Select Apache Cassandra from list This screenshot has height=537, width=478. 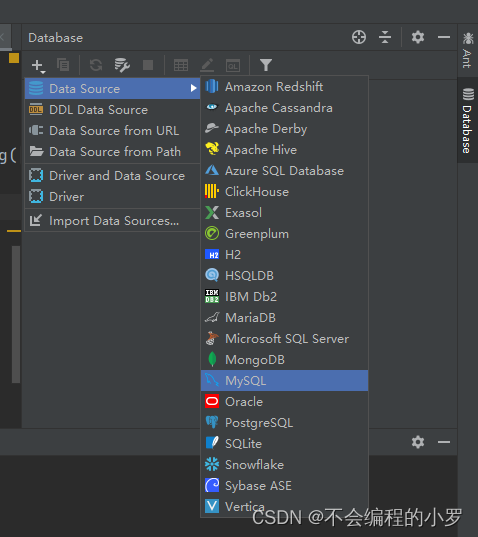pyautogui.click(x=285, y=108)
